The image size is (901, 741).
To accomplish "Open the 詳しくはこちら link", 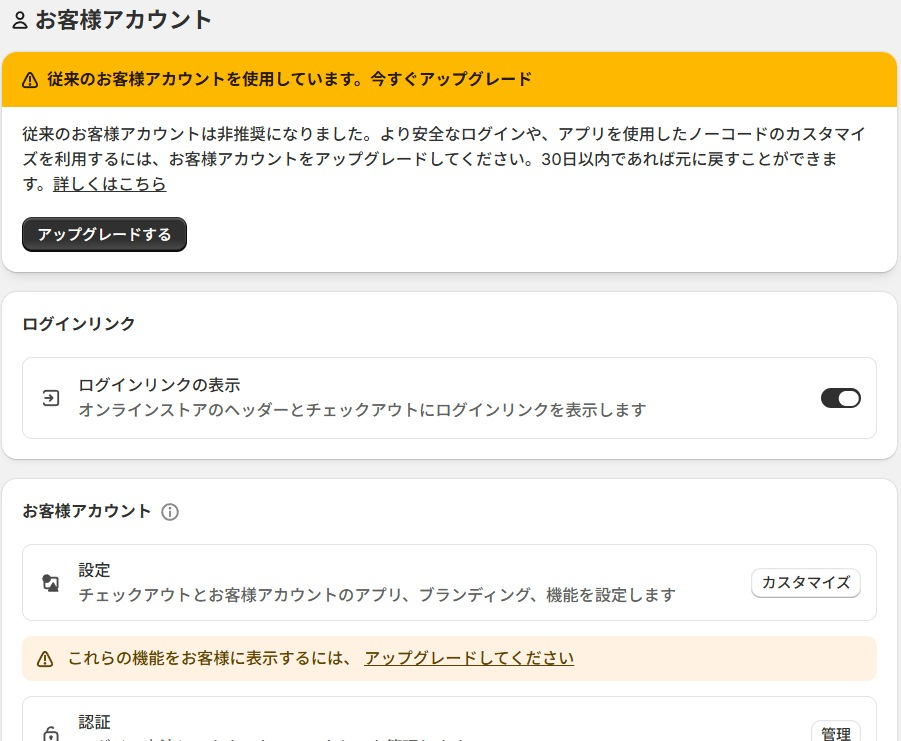I will [x=109, y=184].
